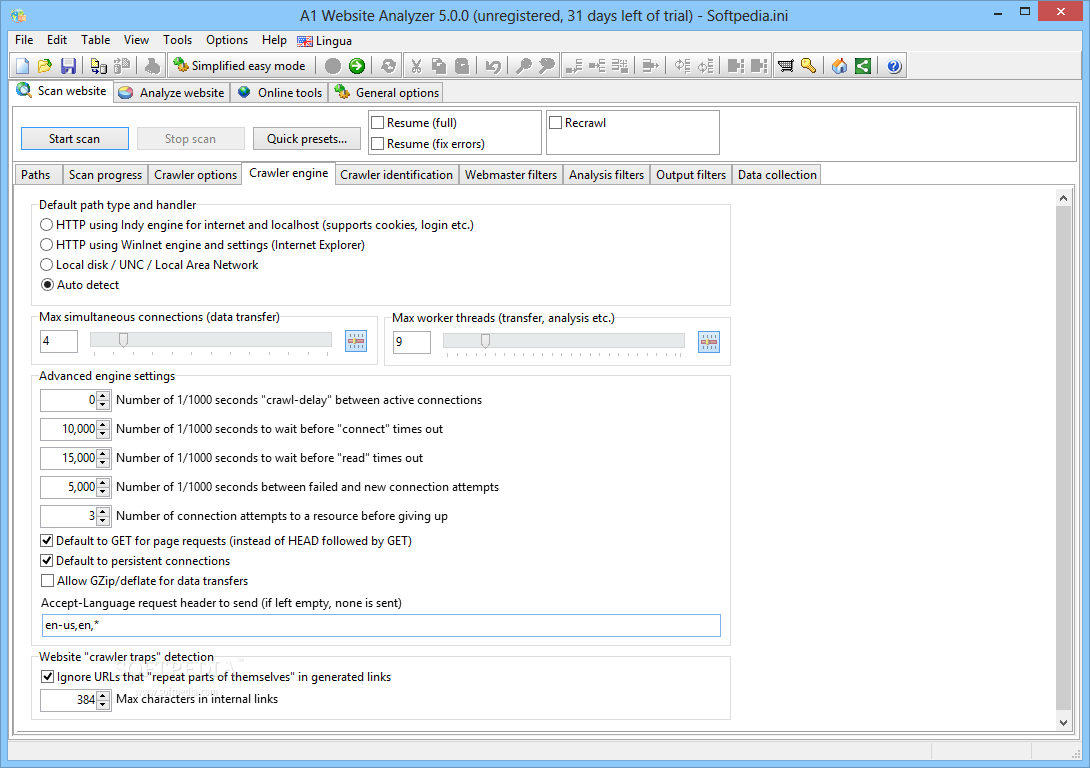
Task: Toggle Default to persistent connections checkbox
Action: tap(47, 561)
